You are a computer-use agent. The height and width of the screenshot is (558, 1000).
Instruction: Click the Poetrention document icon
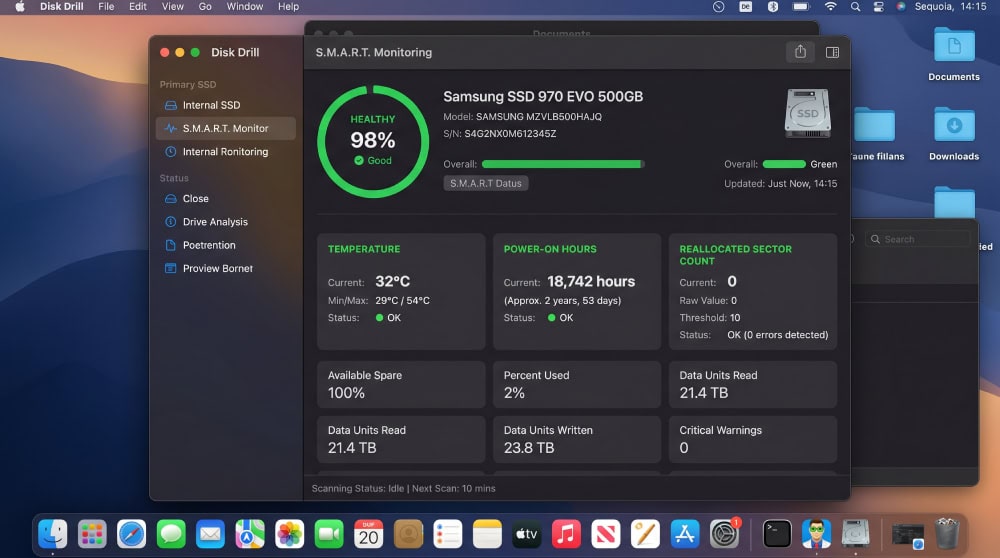170,245
